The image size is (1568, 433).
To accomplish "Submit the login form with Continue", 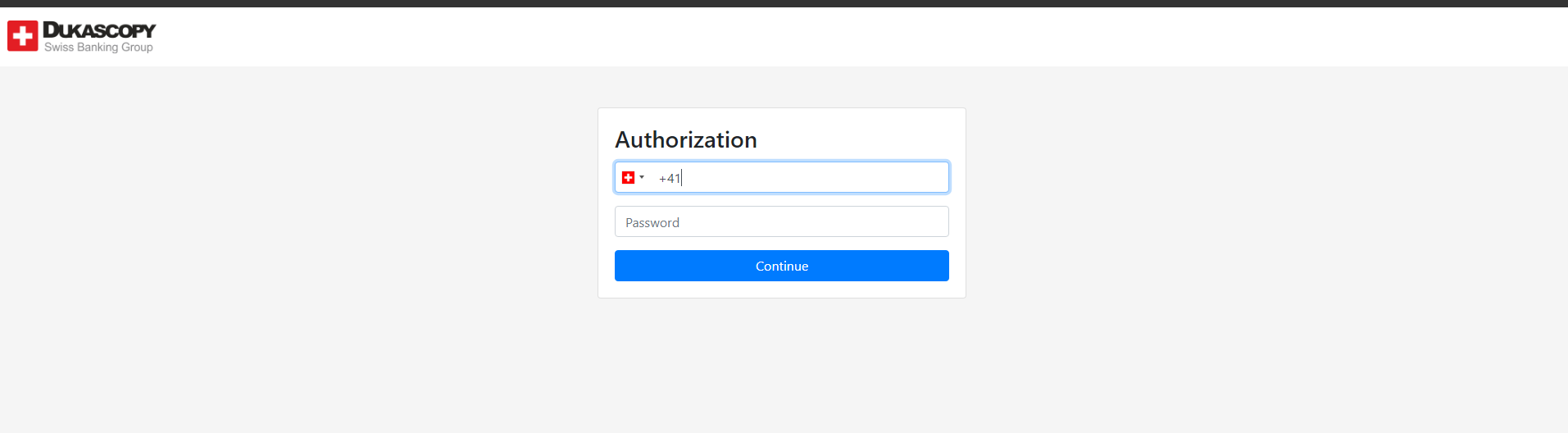I will 781,266.
